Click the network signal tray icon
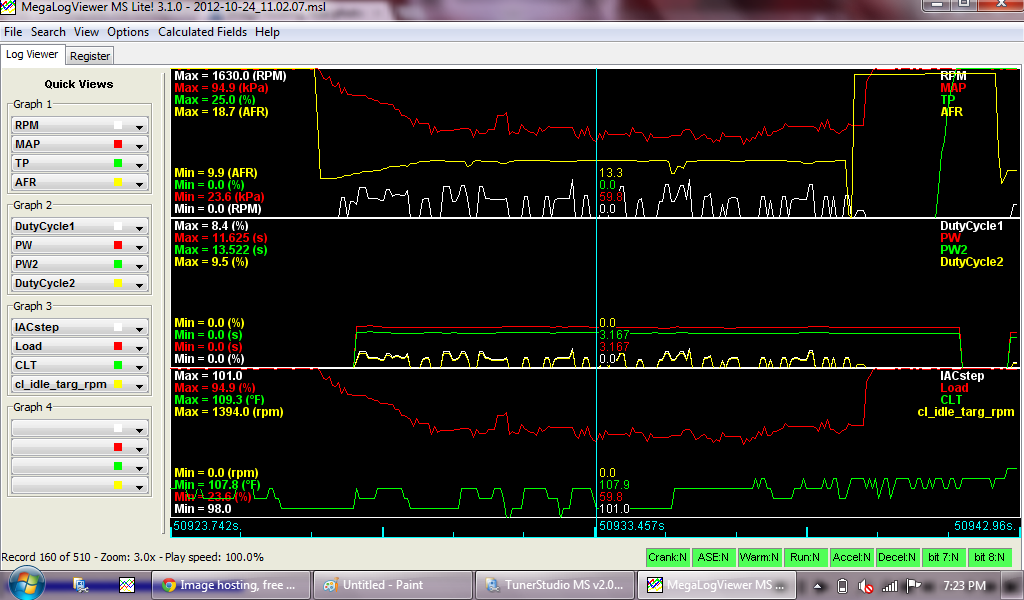 [889, 586]
